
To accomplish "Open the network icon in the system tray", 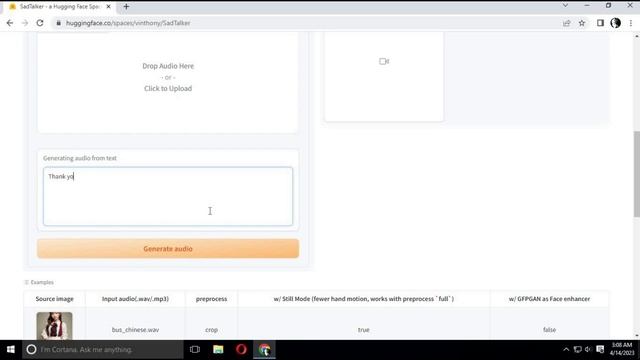I will (x=578, y=350).
